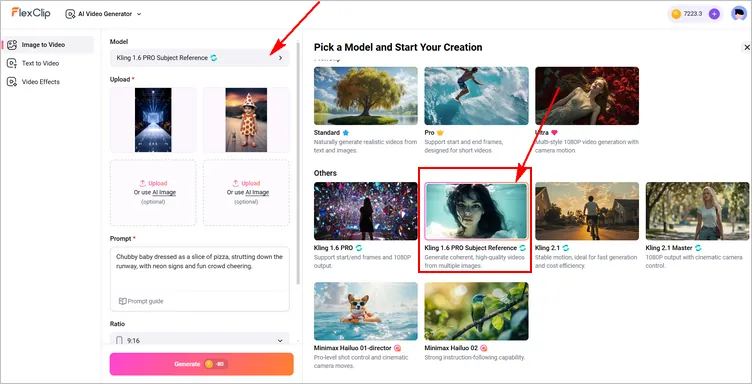The height and width of the screenshot is (384, 752).
Task: Click the blue star icon next to Standard
Action: pos(345,132)
